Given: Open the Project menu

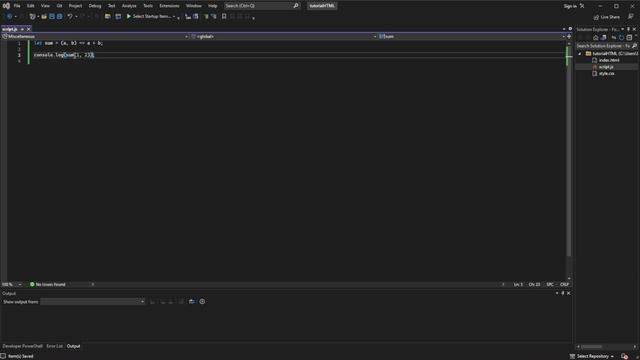Looking at the screenshot, I should coord(75,6).
